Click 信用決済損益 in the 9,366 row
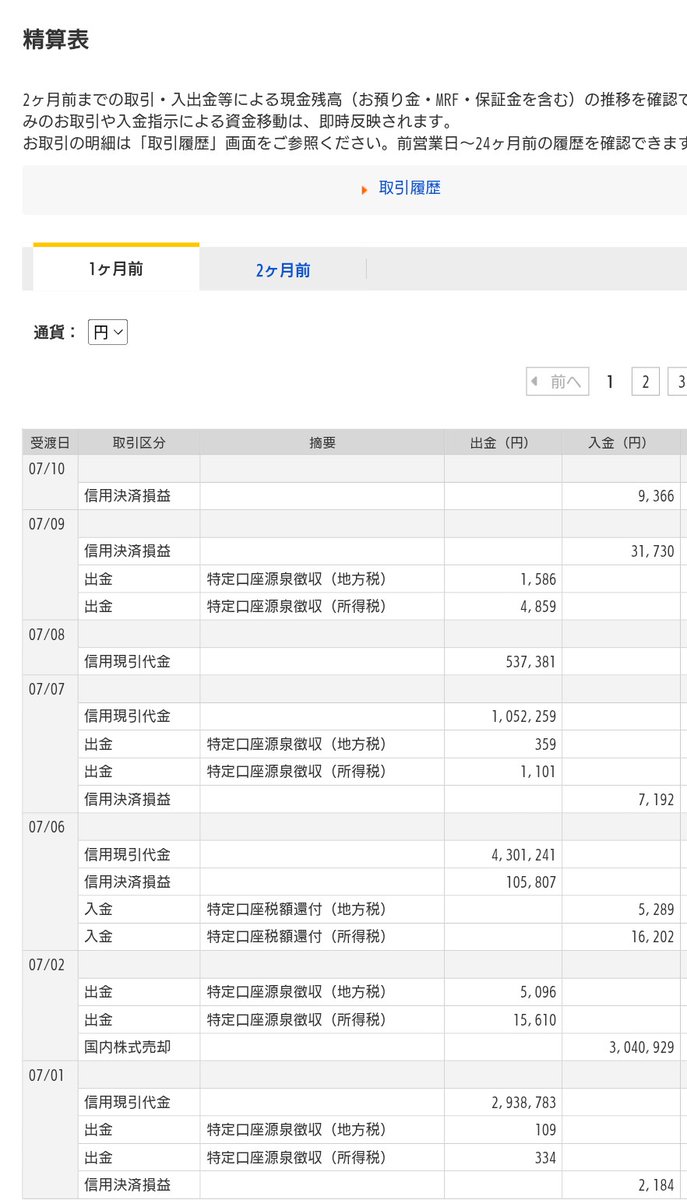The height and width of the screenshot is (1200, 687). [128, 495]
